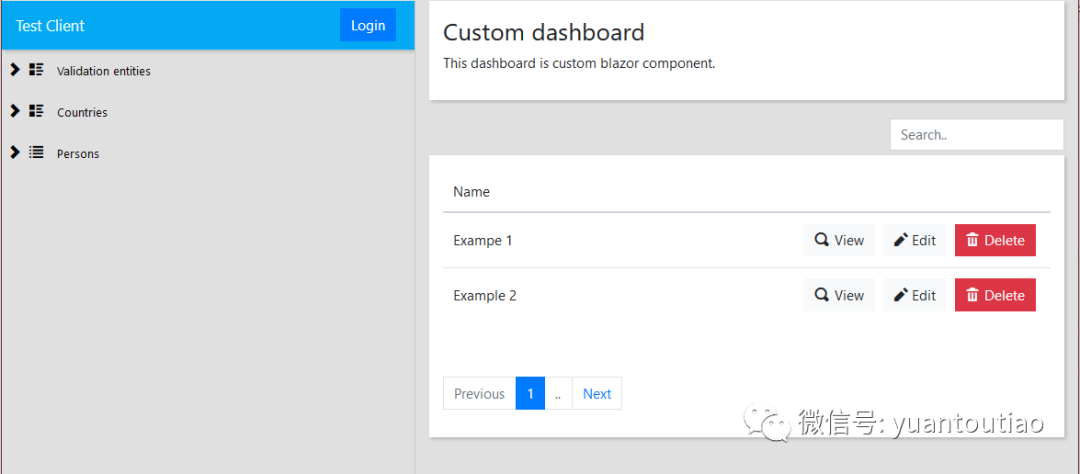This screenshot has width=1080, height=474.
Task: Select page 1 in pagination
Action: coord(530,393)
